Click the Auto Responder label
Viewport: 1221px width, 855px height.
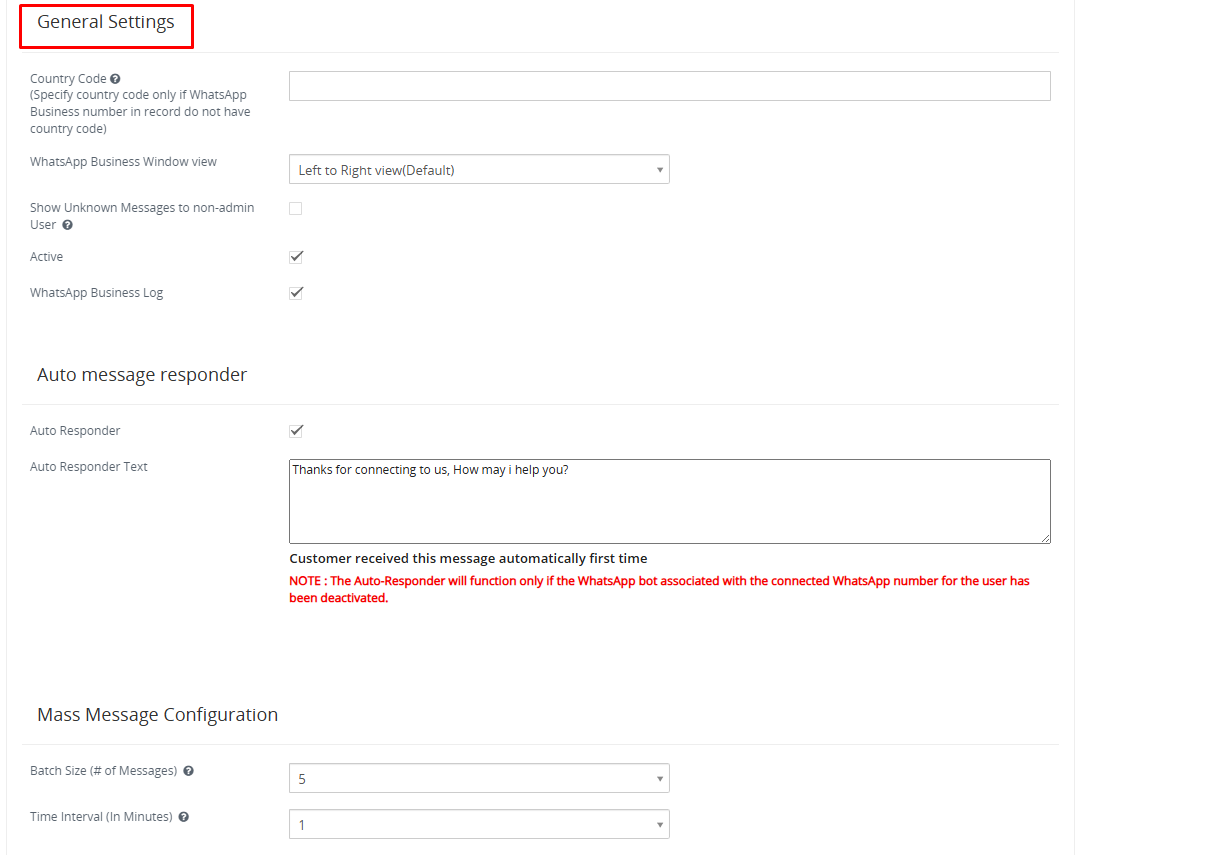point(75,431)
